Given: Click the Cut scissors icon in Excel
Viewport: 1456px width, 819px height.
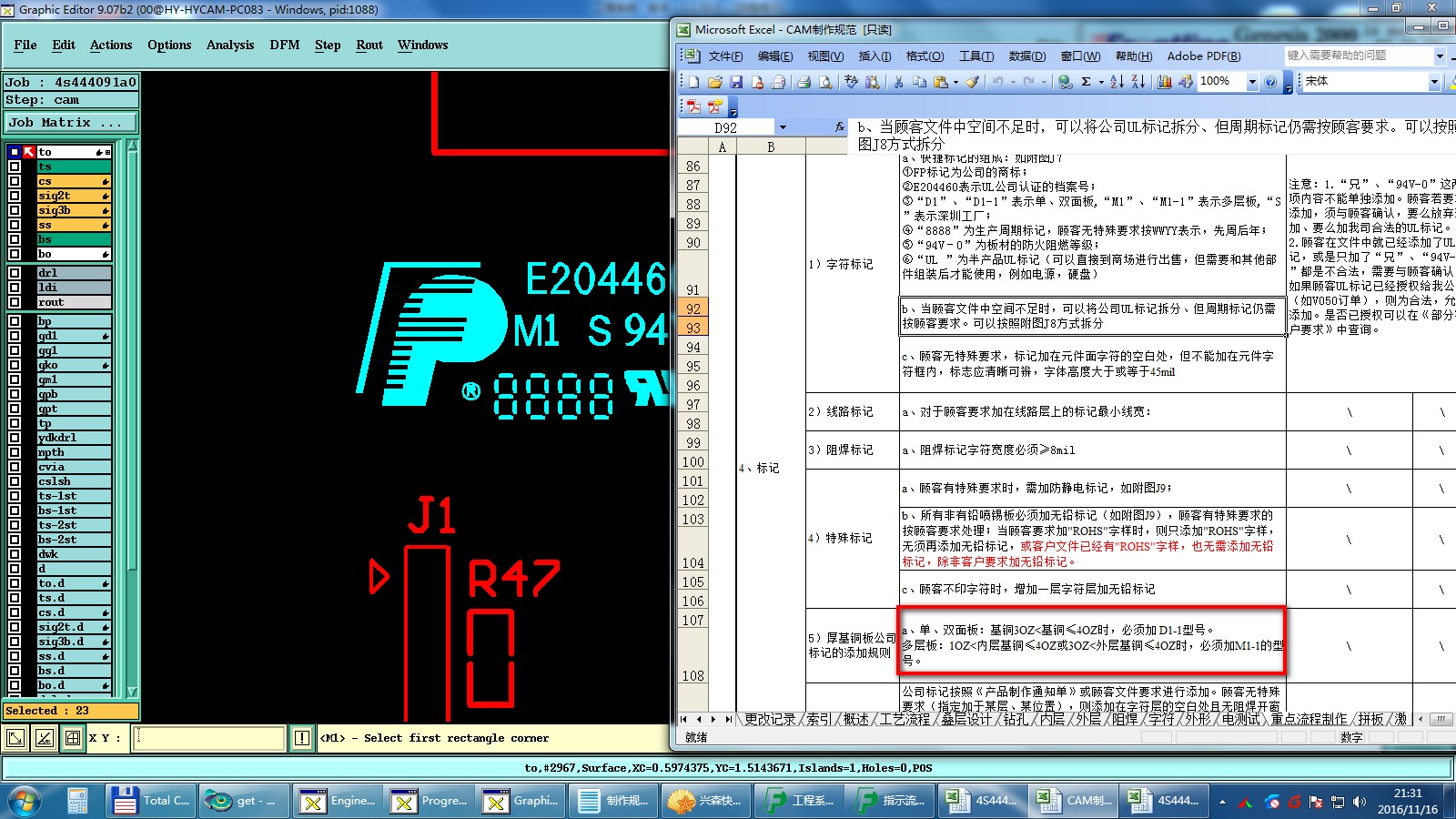Looking at the screenshot, I should [898, 82].
